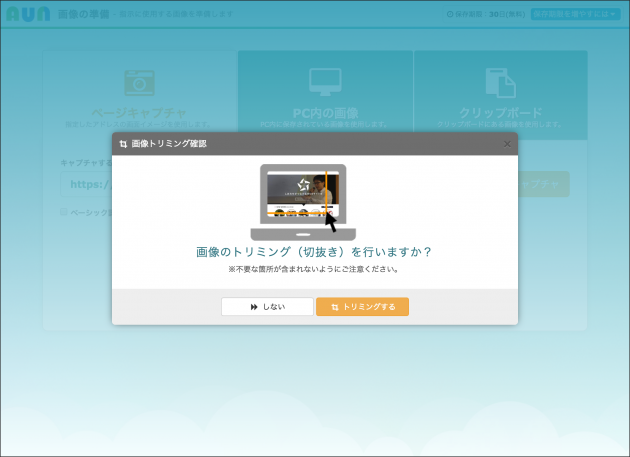Click the crop icon in the dialog title bar
This screenshot has height=457, width=630.
pyautogui.click(x=123, y=144)
